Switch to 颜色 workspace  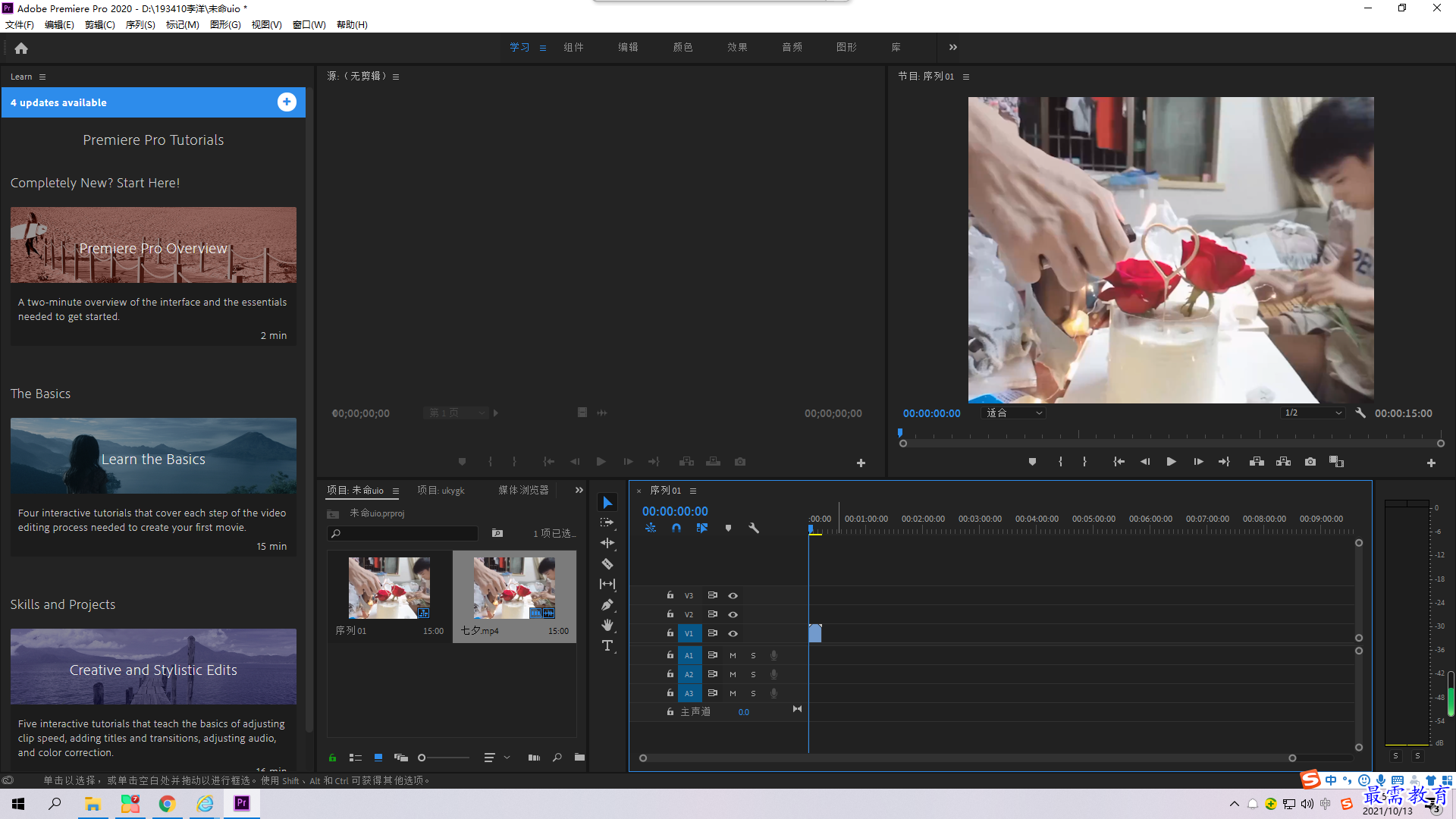click(x=682, y=47)
